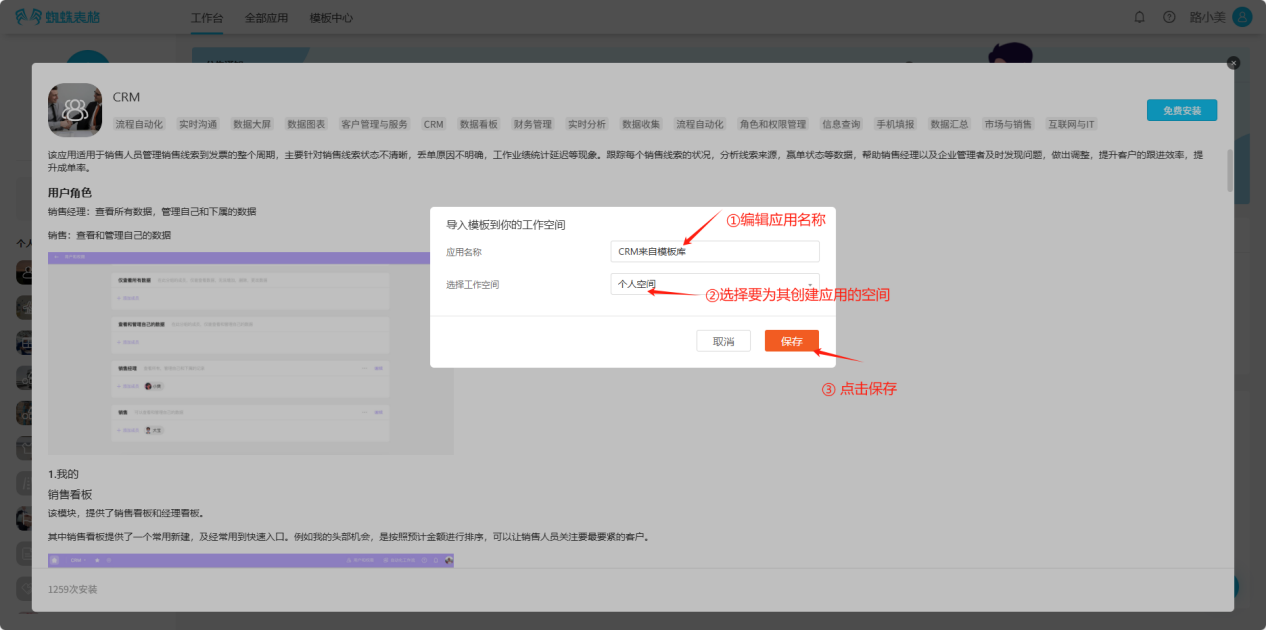
Task: Select the 互联网与IT tag
Action: 1071,124
